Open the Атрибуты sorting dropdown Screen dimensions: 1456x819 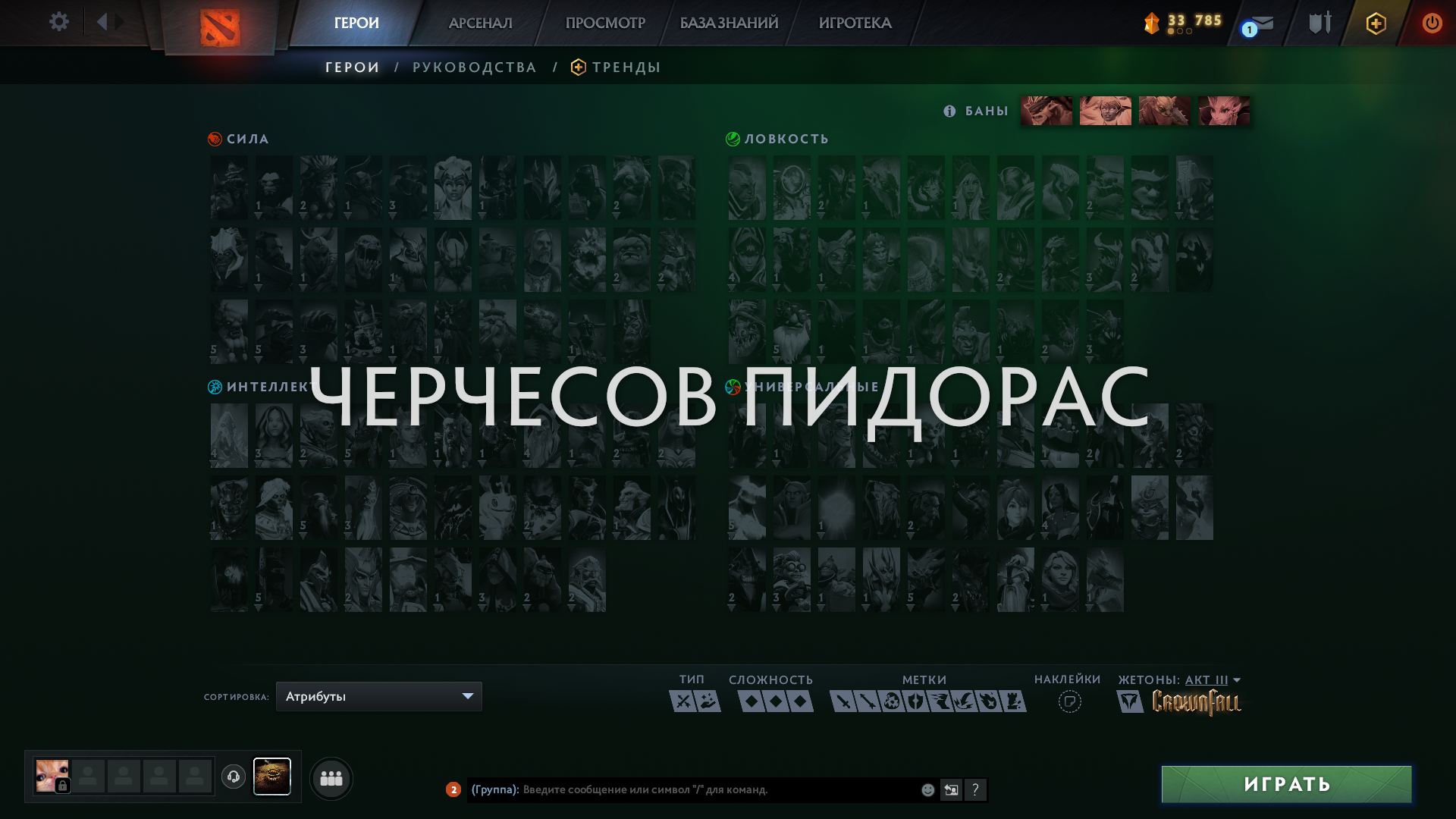point(379,696)
